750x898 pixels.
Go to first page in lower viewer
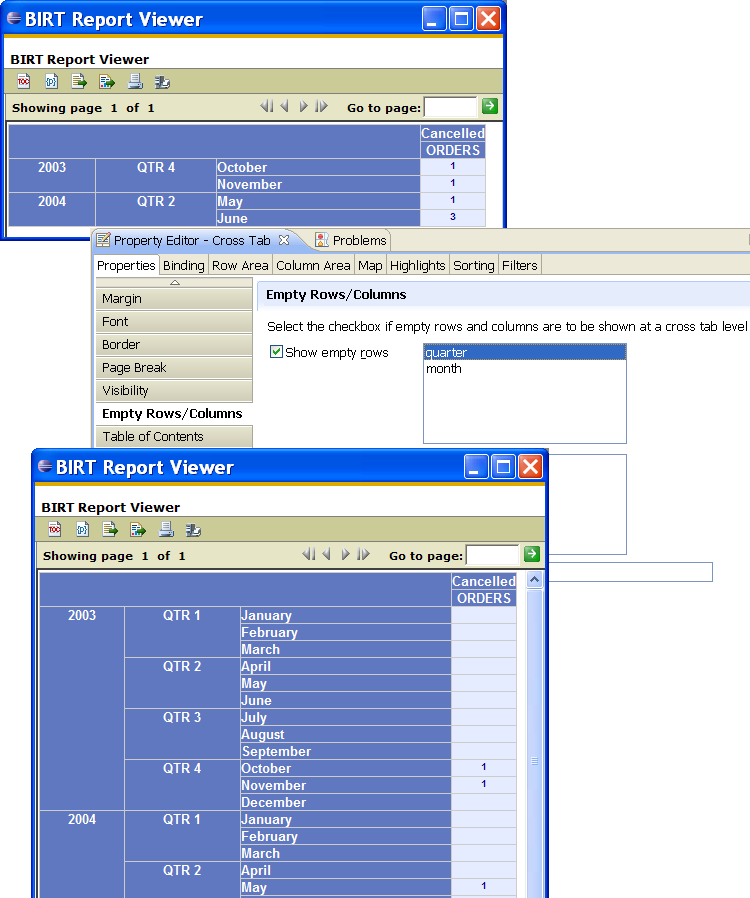click(x=309, y=554)
